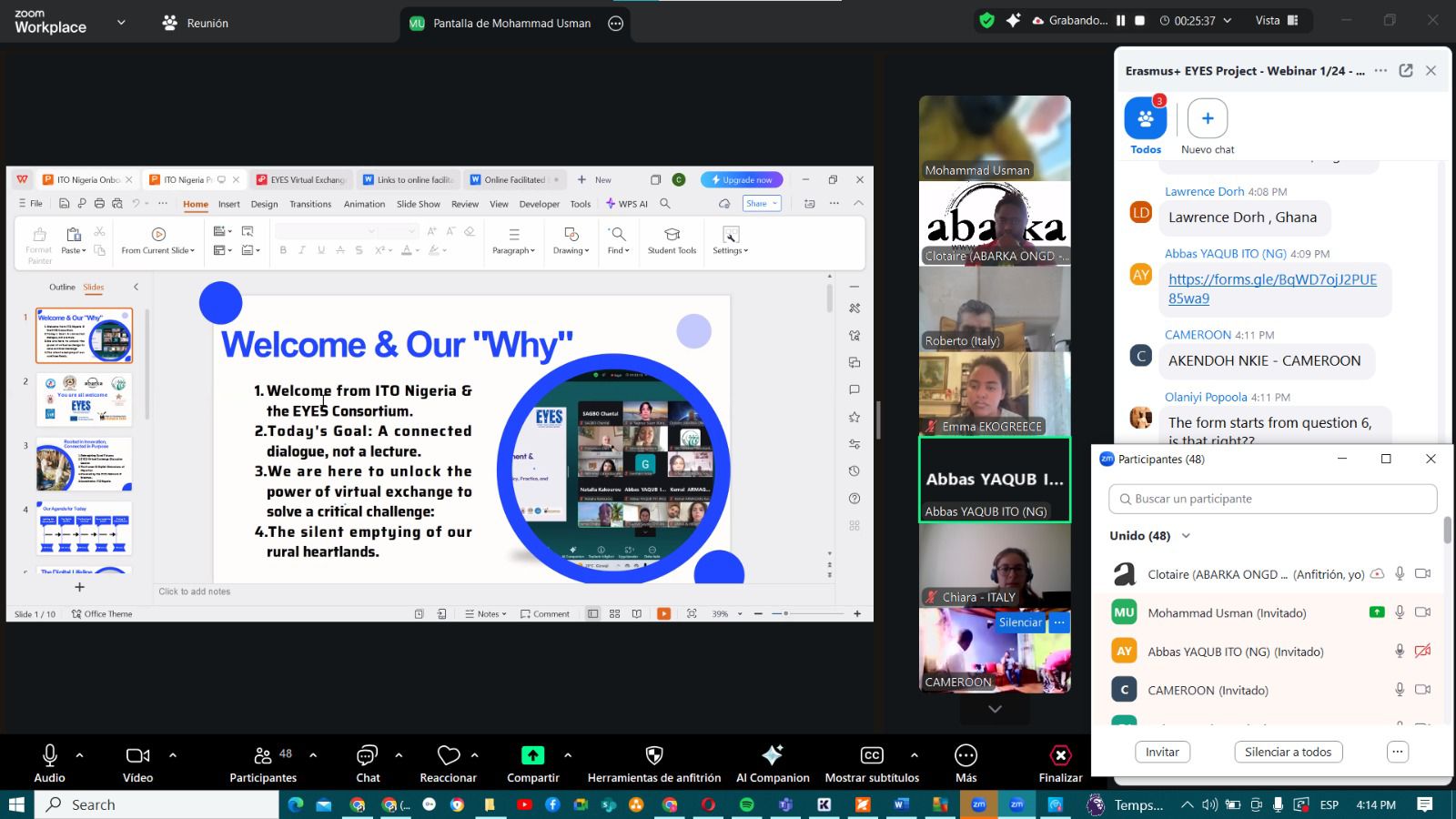Click the Nuevo chat plus icon

tap(1207, 118)
